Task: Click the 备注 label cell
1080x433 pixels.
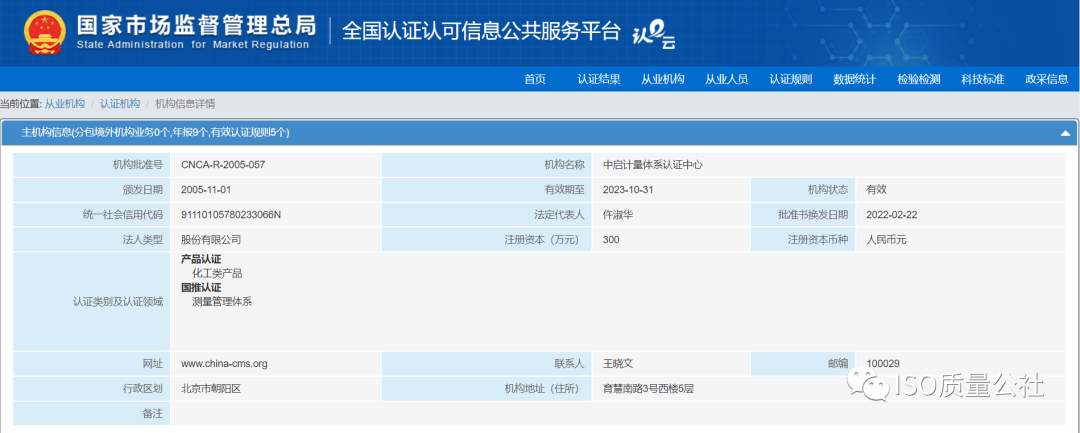Action: click(92, 414)
